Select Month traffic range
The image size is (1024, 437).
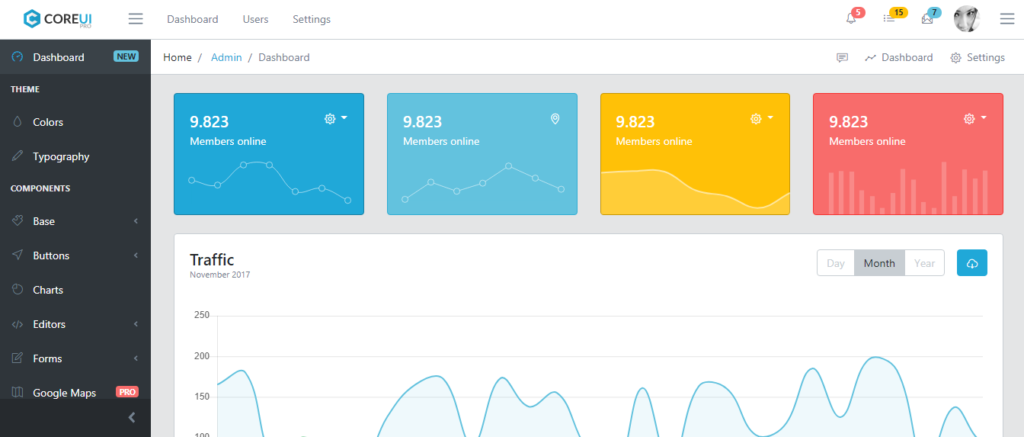(x=879, y=263)
